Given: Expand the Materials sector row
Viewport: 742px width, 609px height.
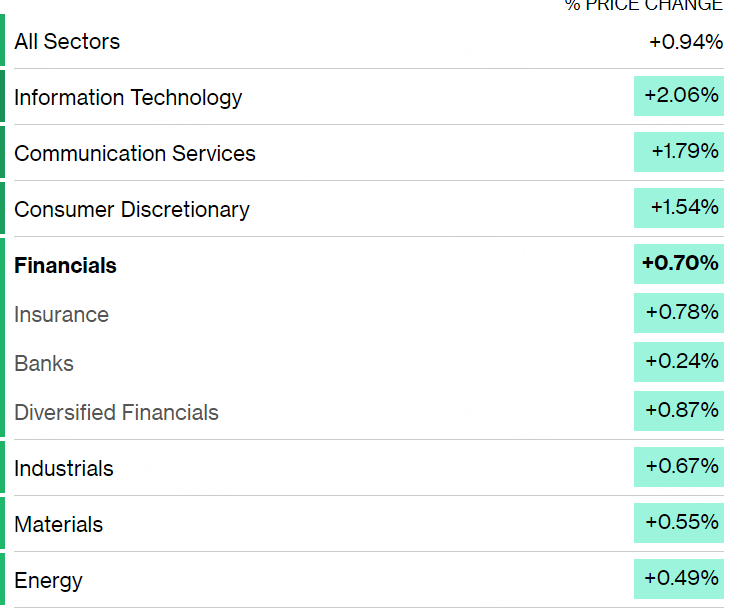Looking at the screenshot, I should click(x=59, y=525).
